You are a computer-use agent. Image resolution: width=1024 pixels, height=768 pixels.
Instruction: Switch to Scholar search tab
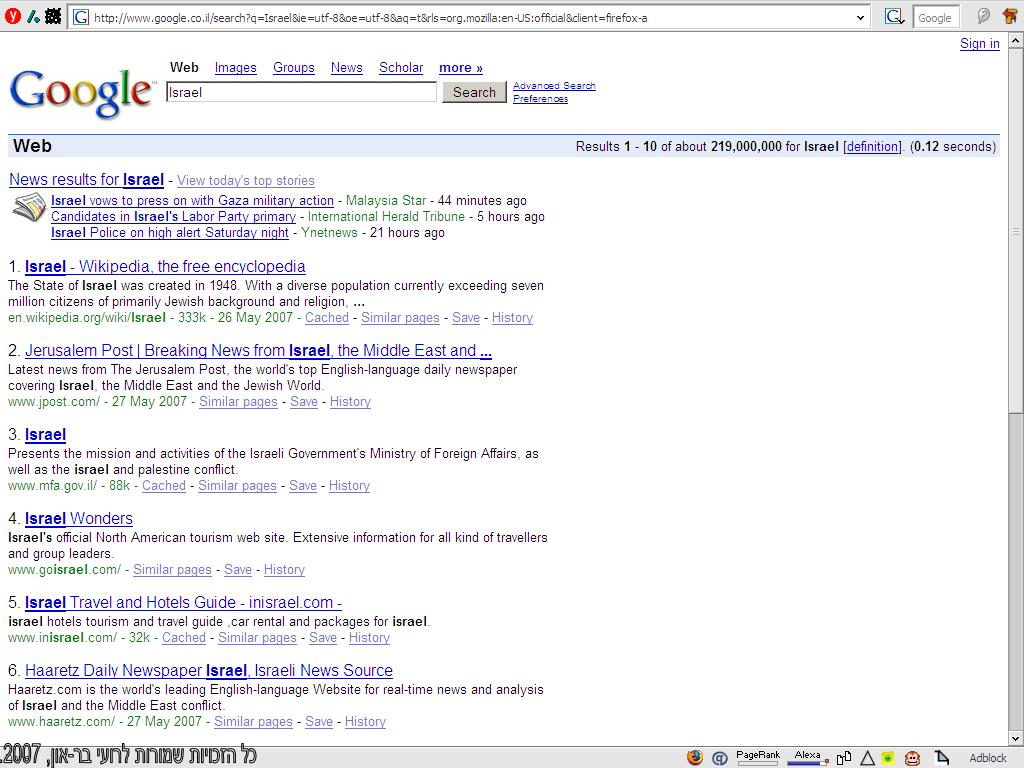click(401, 68)
